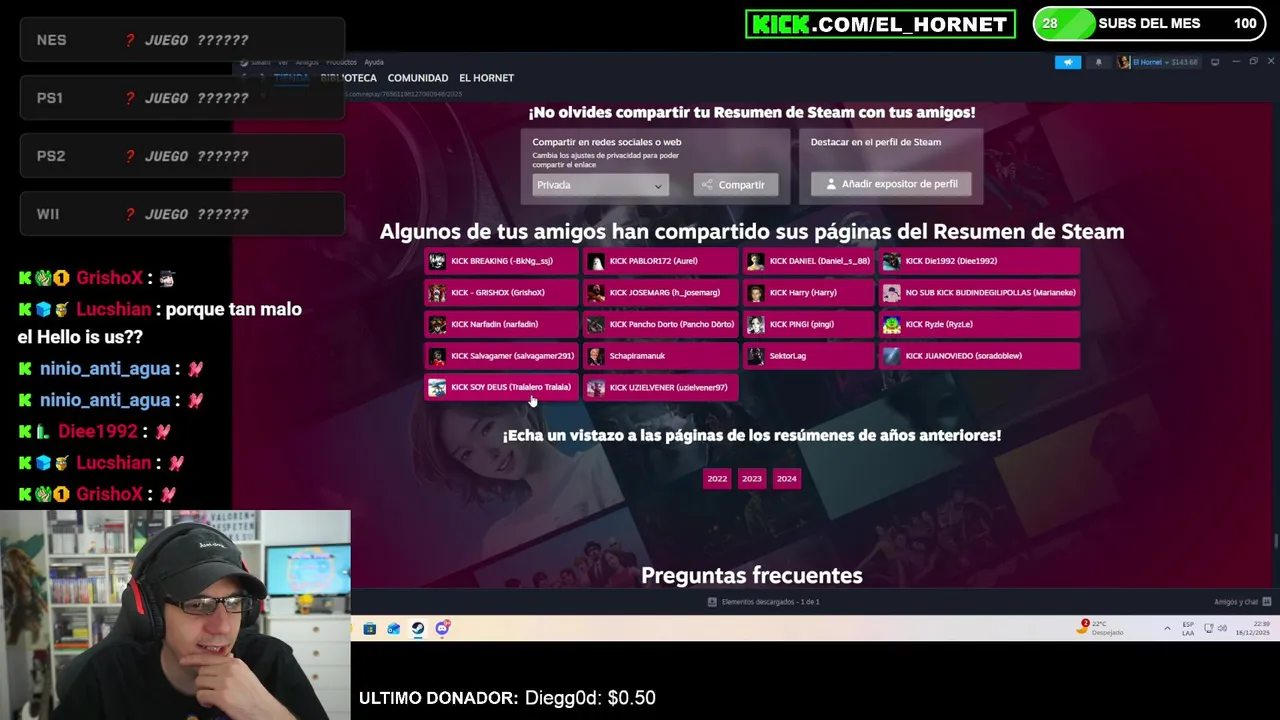Open KICK Pancho Dorto replay page
1280x720 pixels.
point(660,324)
